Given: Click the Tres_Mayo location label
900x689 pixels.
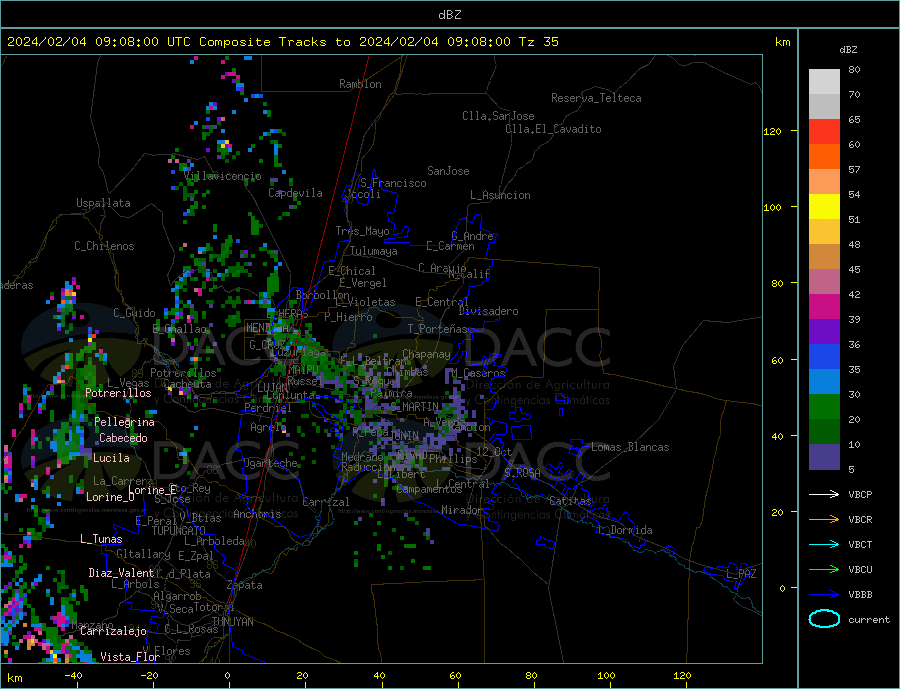Looking at the screenshot, I should pos(362,231).
